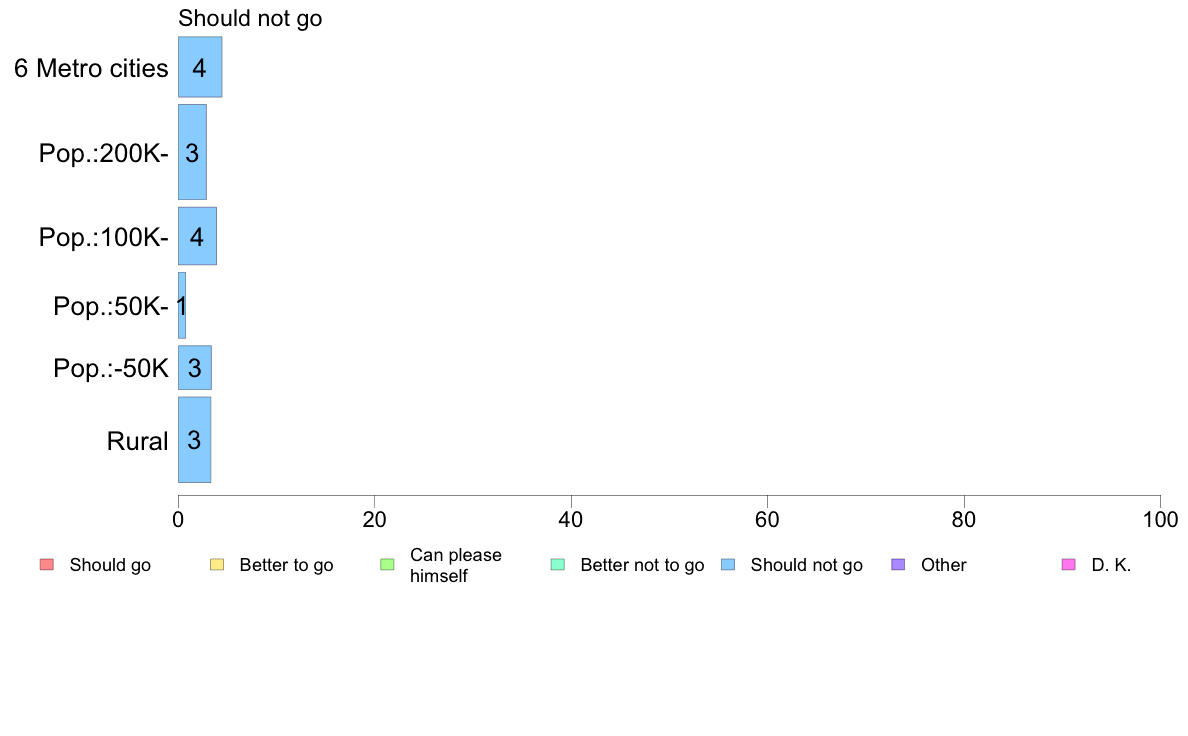Select the Pop.:200K- bar showing 3

(x=192, y=152)
